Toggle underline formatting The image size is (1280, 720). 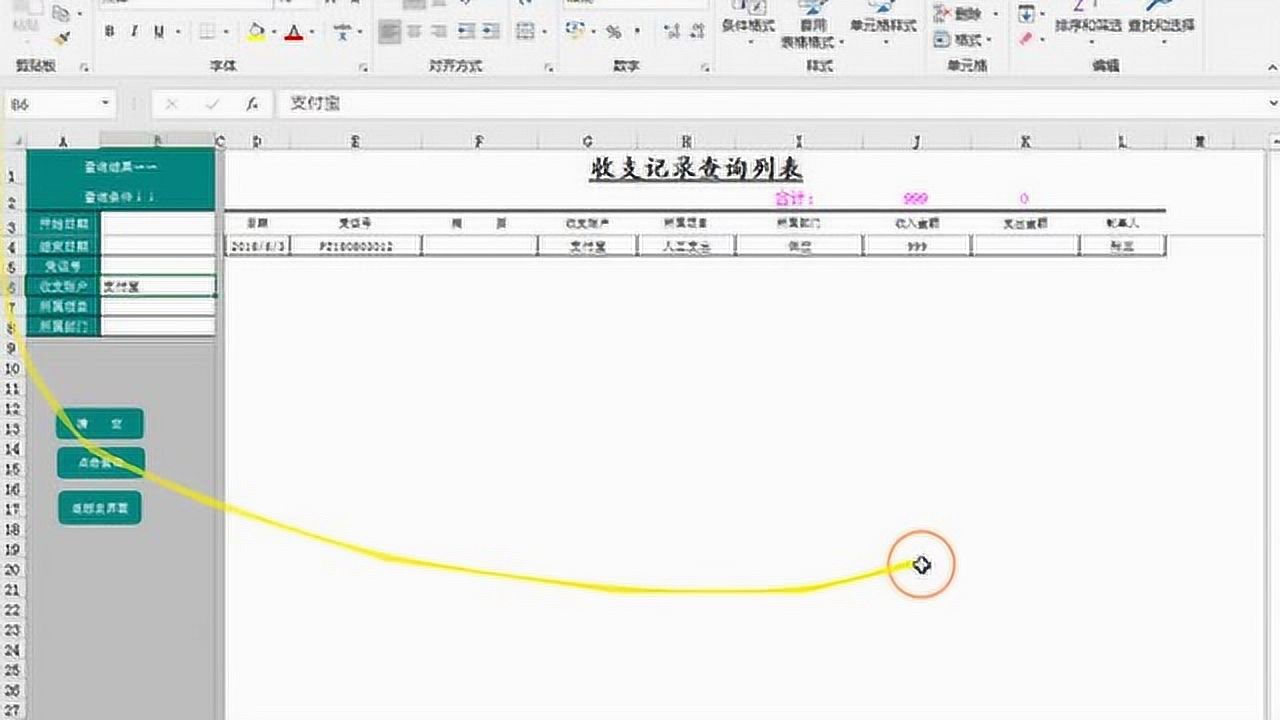(159, 32)
